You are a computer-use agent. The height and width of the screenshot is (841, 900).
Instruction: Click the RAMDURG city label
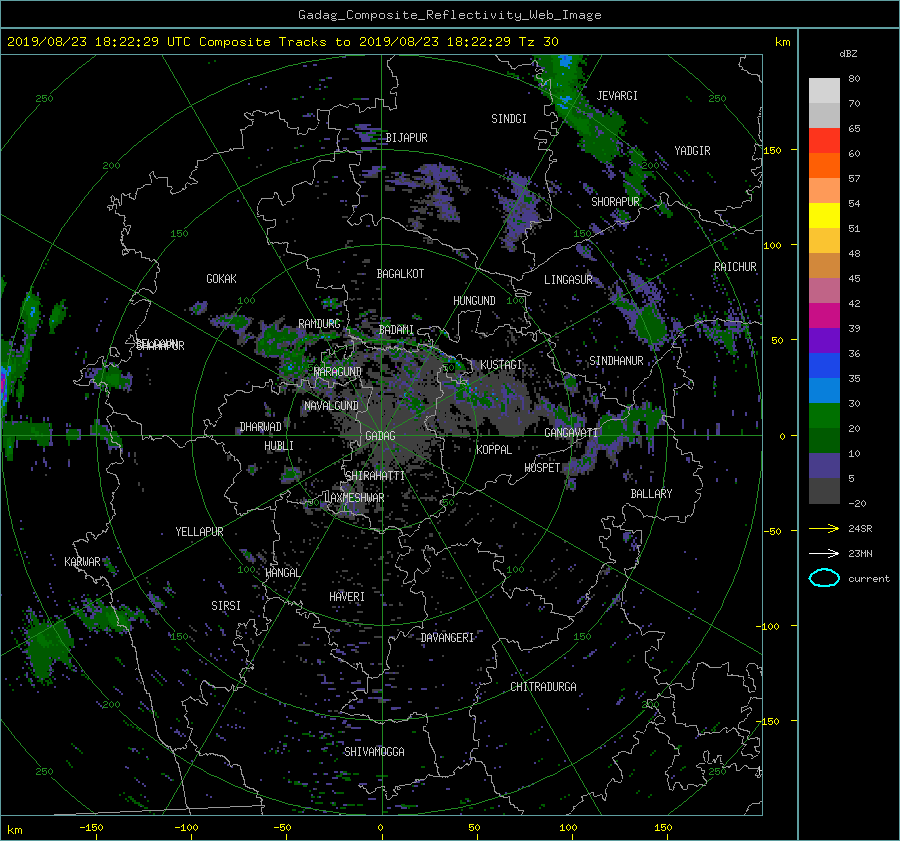tap(319, 324)
